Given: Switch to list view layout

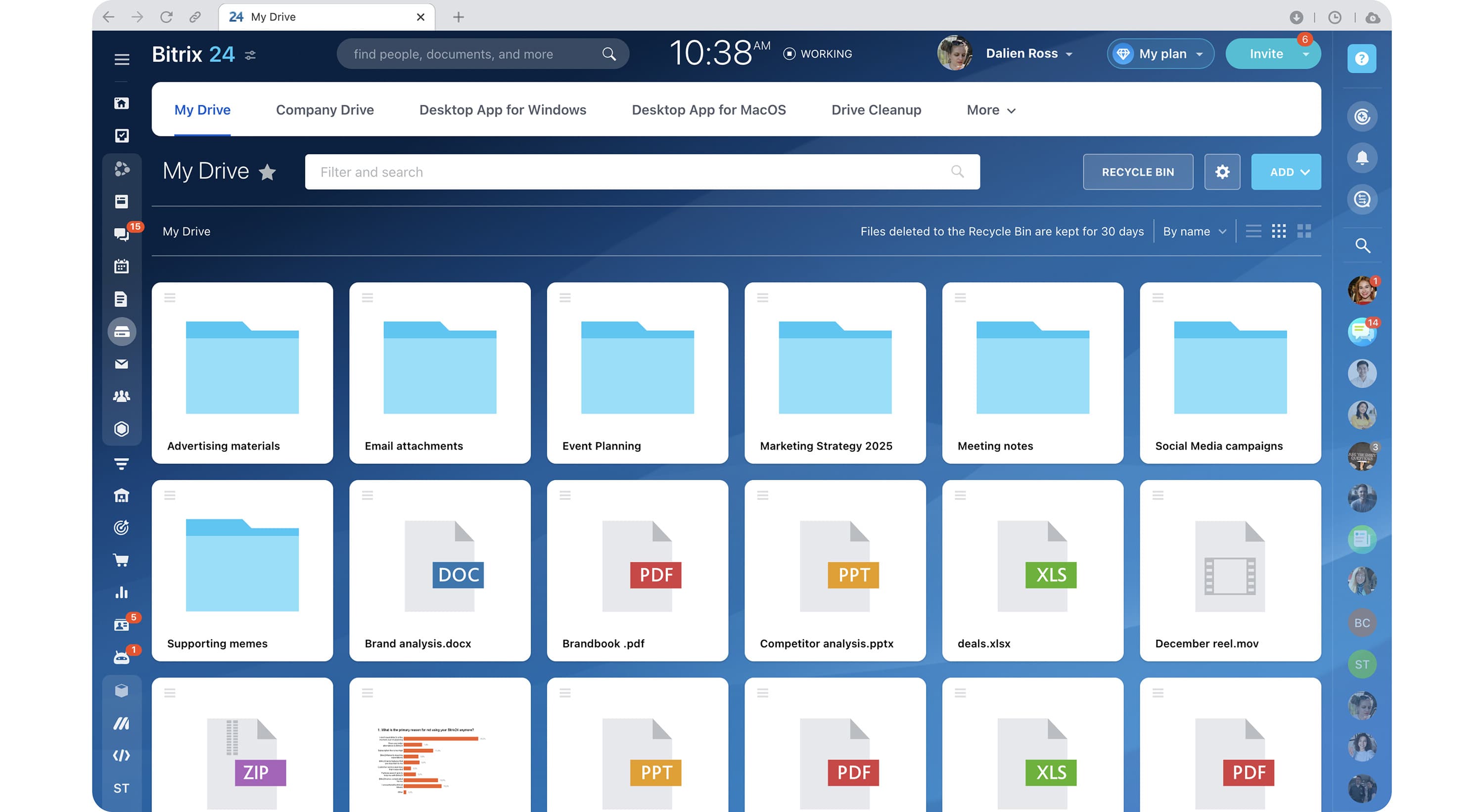Looking at the screenshot, I should click(x=1253, y=231).
